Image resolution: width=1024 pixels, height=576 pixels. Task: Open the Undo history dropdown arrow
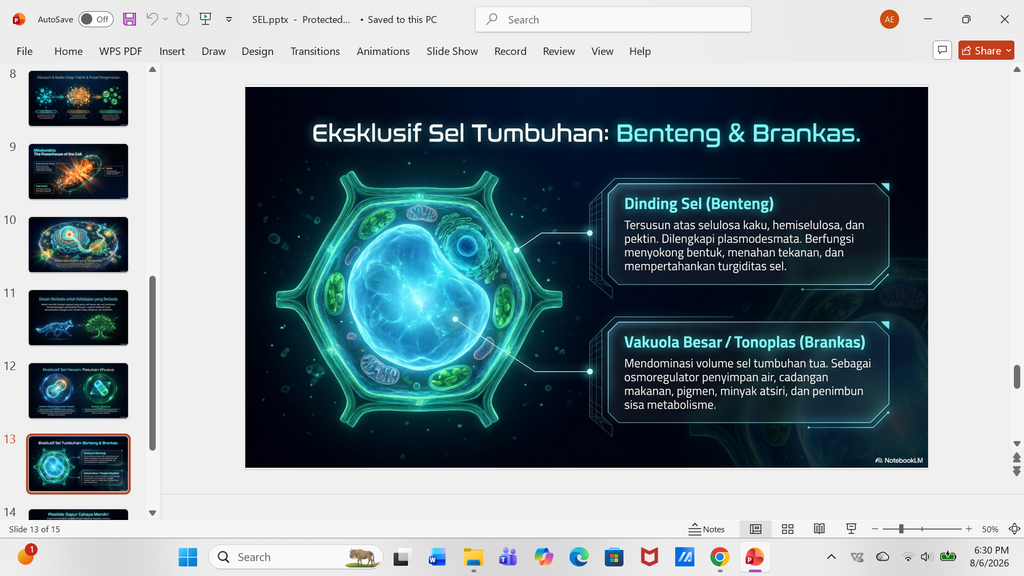166,20
